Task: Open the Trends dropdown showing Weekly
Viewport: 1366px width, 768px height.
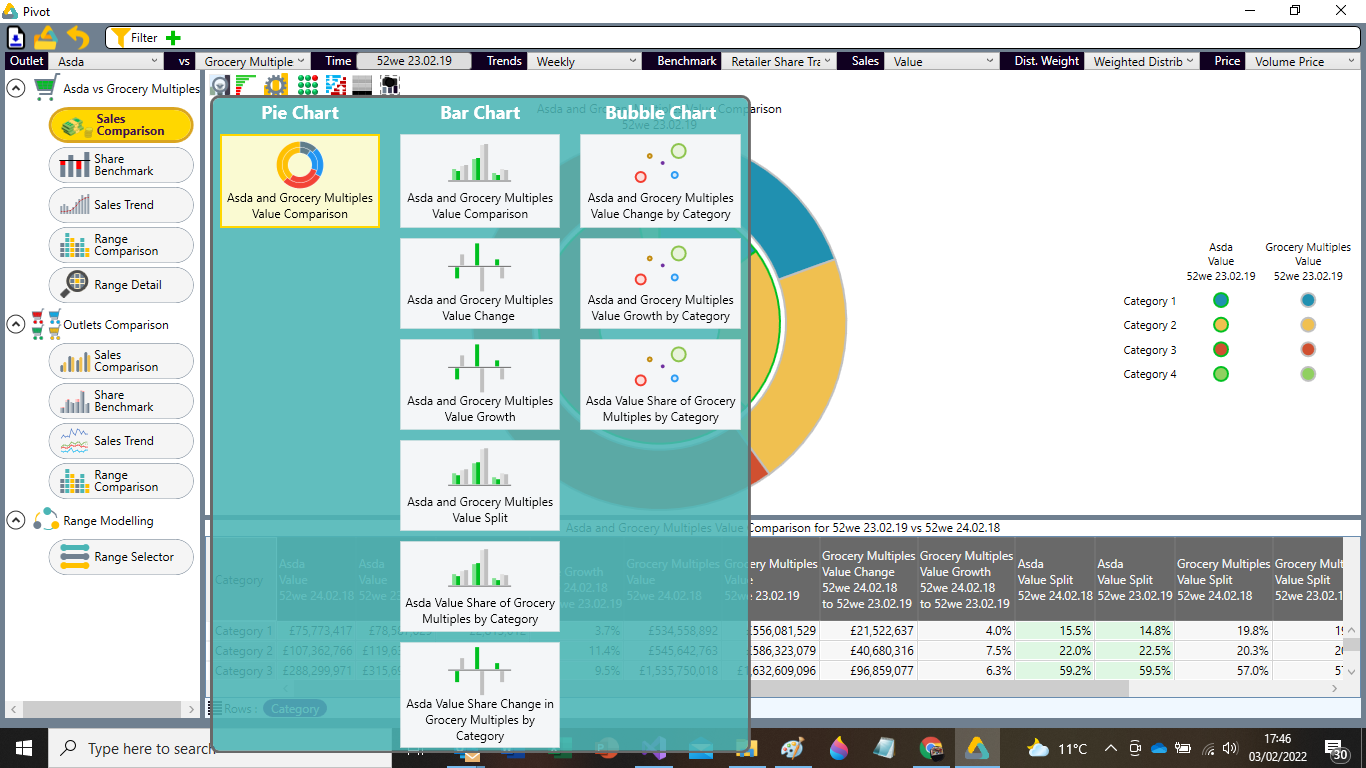Action: point(585,61)
